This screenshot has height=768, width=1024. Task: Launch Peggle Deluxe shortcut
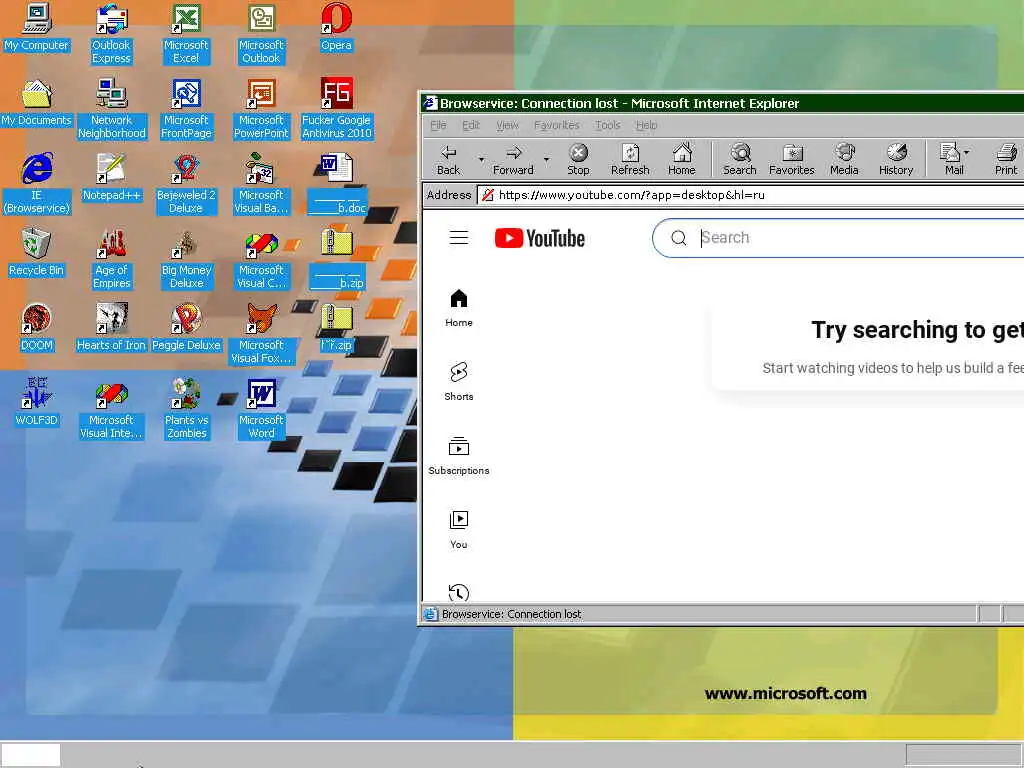pyautogui.click(x=186, y=327)
